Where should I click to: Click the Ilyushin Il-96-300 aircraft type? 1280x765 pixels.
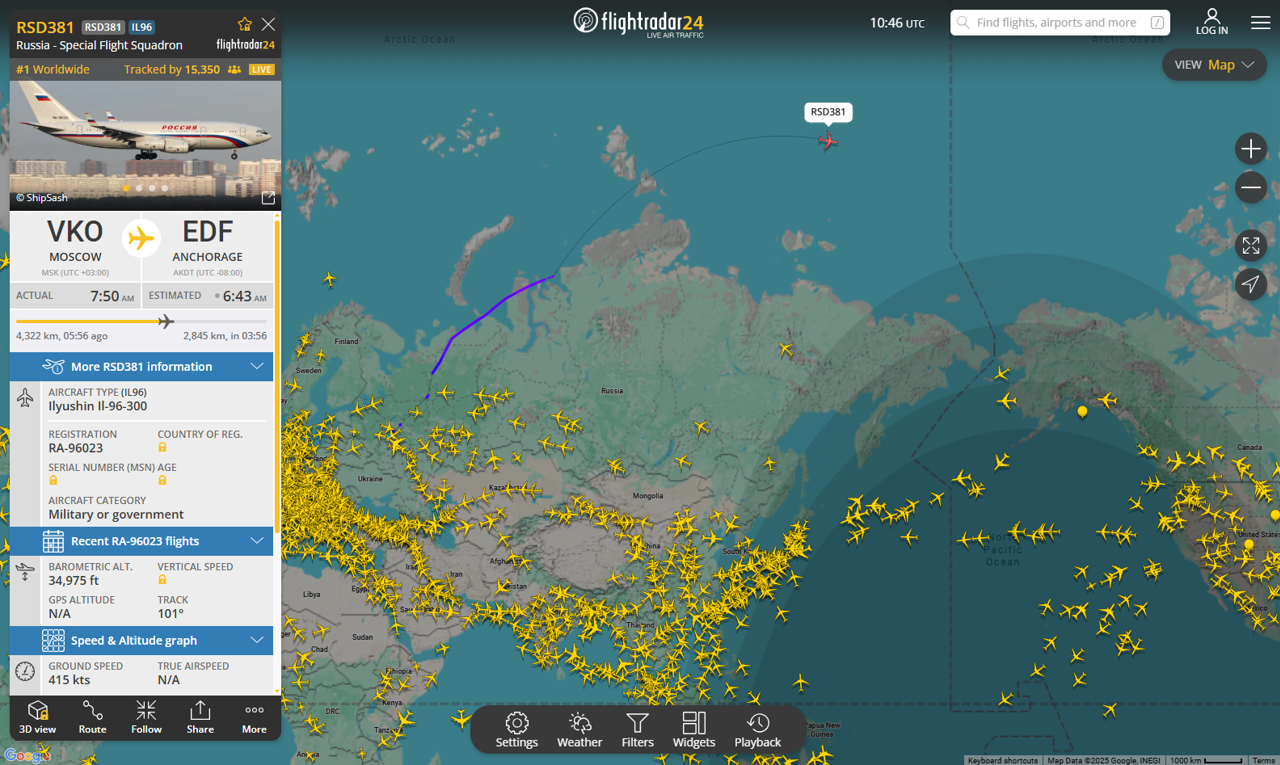pos(98,406)
